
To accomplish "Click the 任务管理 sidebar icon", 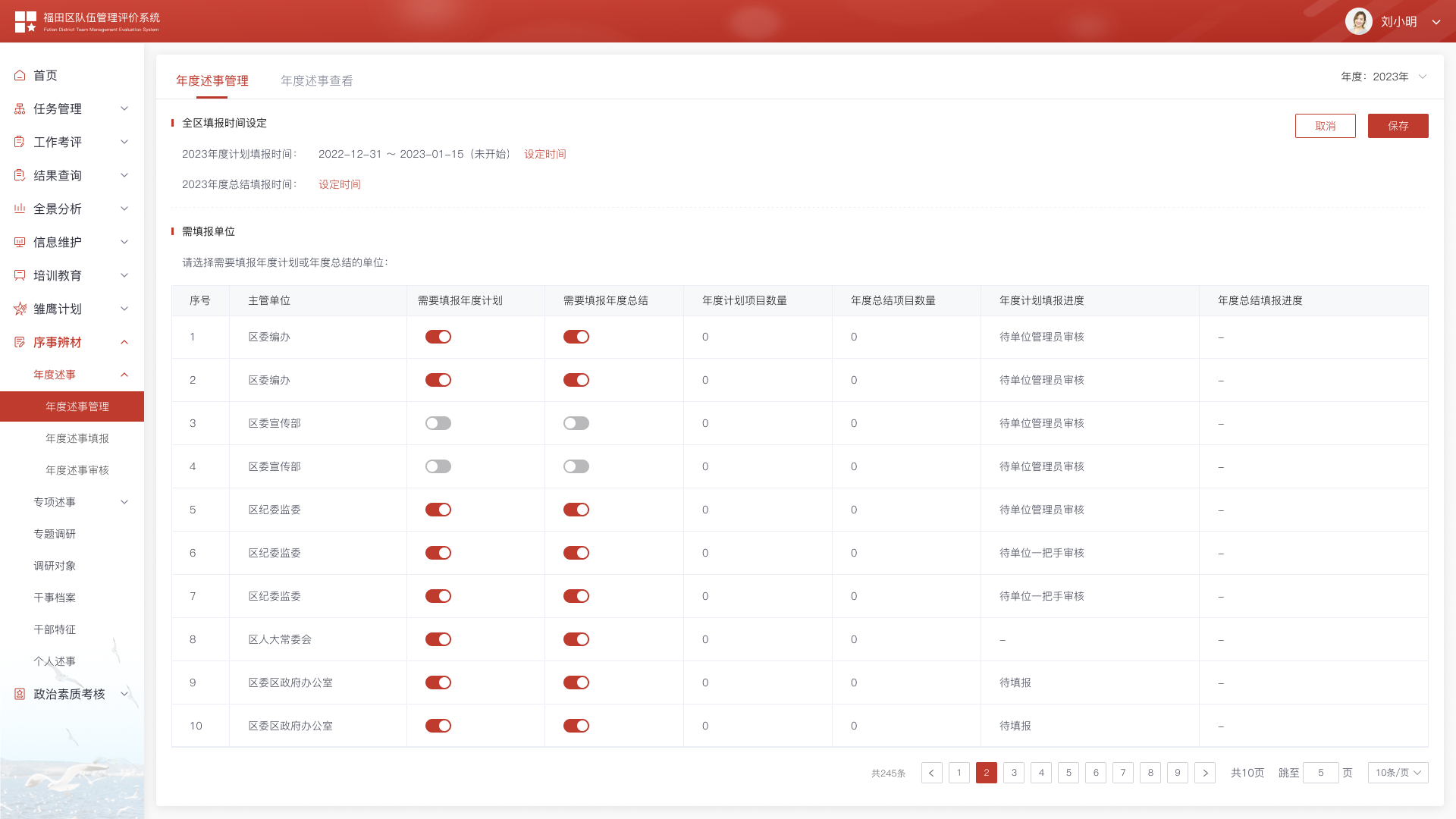I will point(20,108).
